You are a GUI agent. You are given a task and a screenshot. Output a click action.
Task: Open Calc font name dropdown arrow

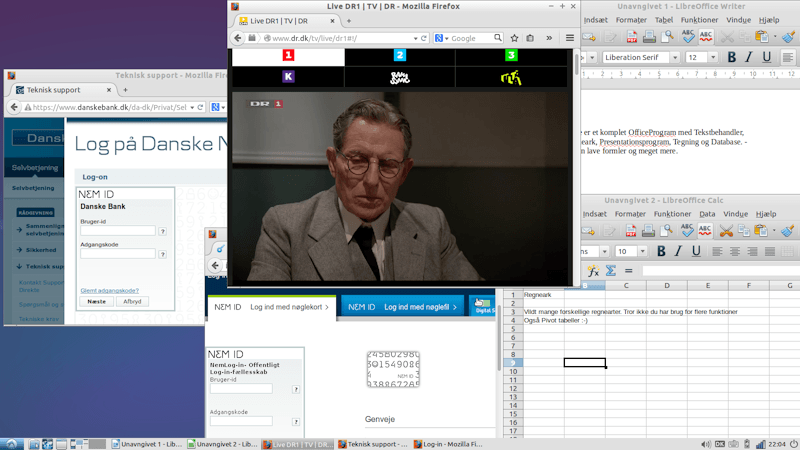[605, 251]
